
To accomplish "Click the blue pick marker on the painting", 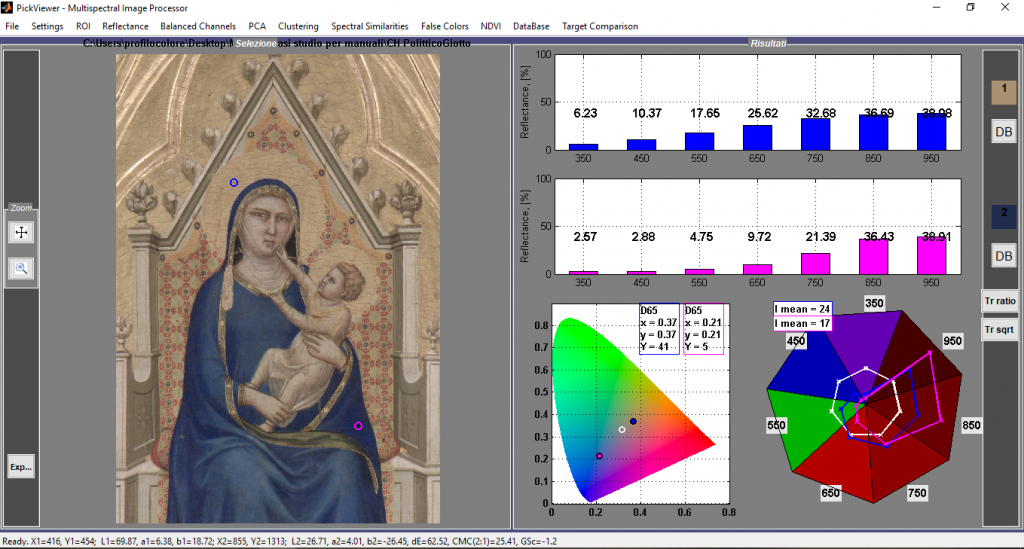I will [x=234, y=183].
